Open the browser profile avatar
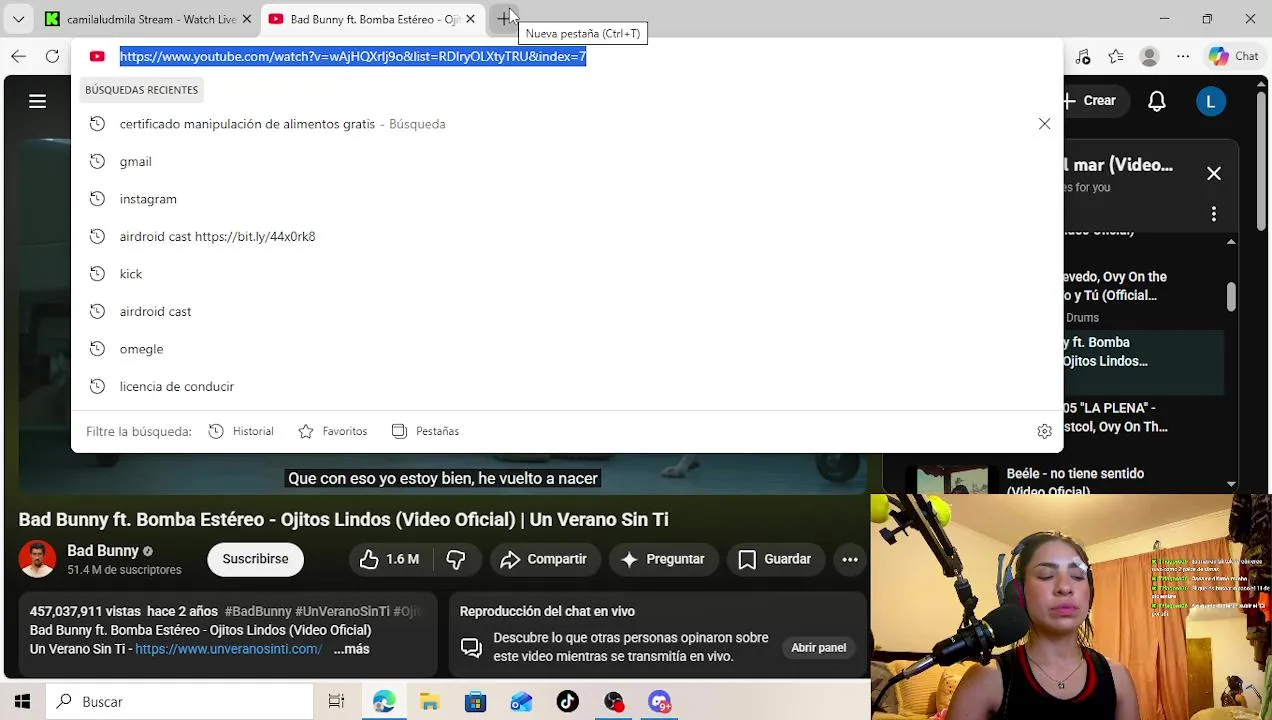The image size is (1272, 720). 1150,57
